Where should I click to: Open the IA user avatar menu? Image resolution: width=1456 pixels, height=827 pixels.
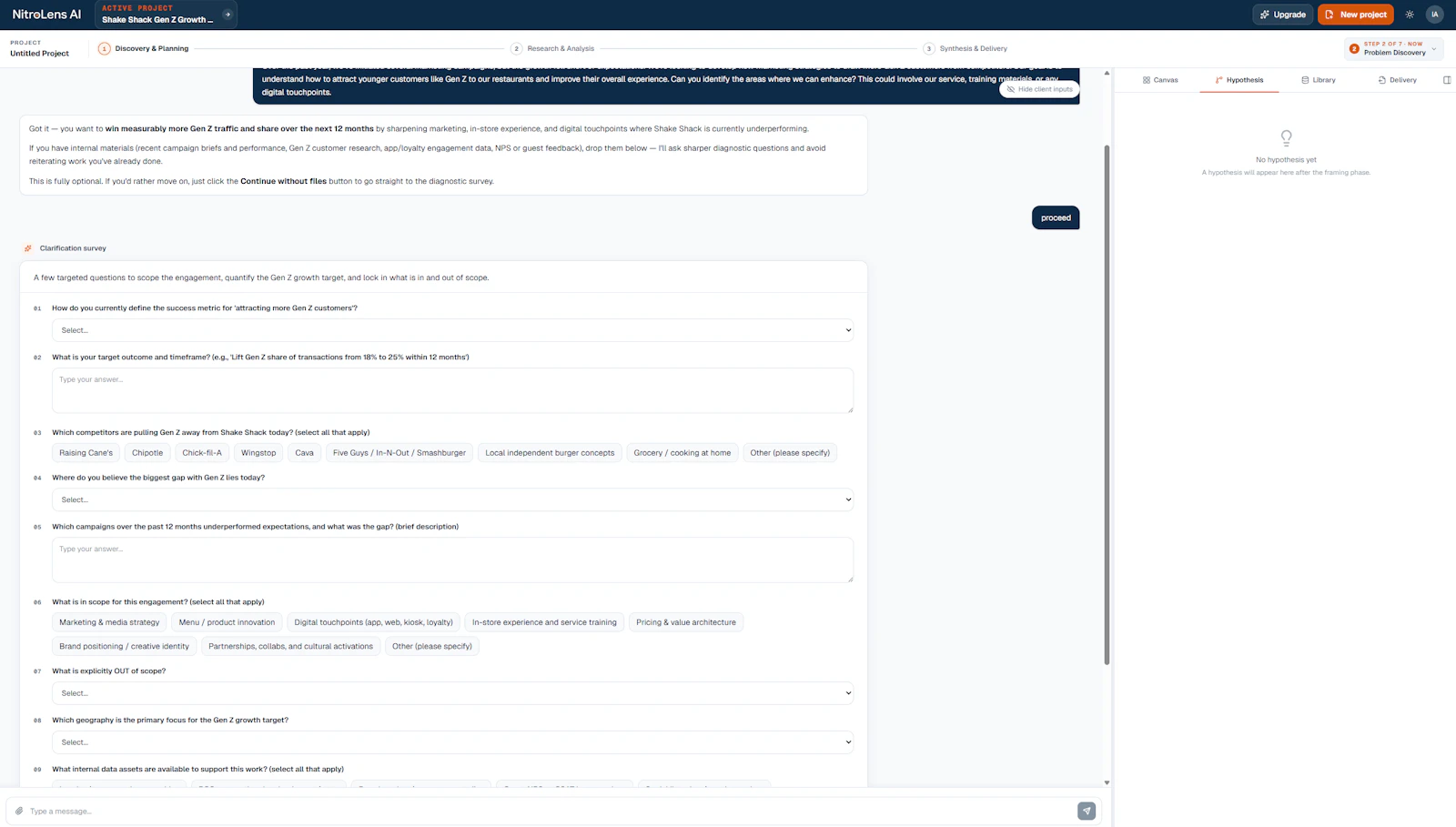[x=1435, y=15]
